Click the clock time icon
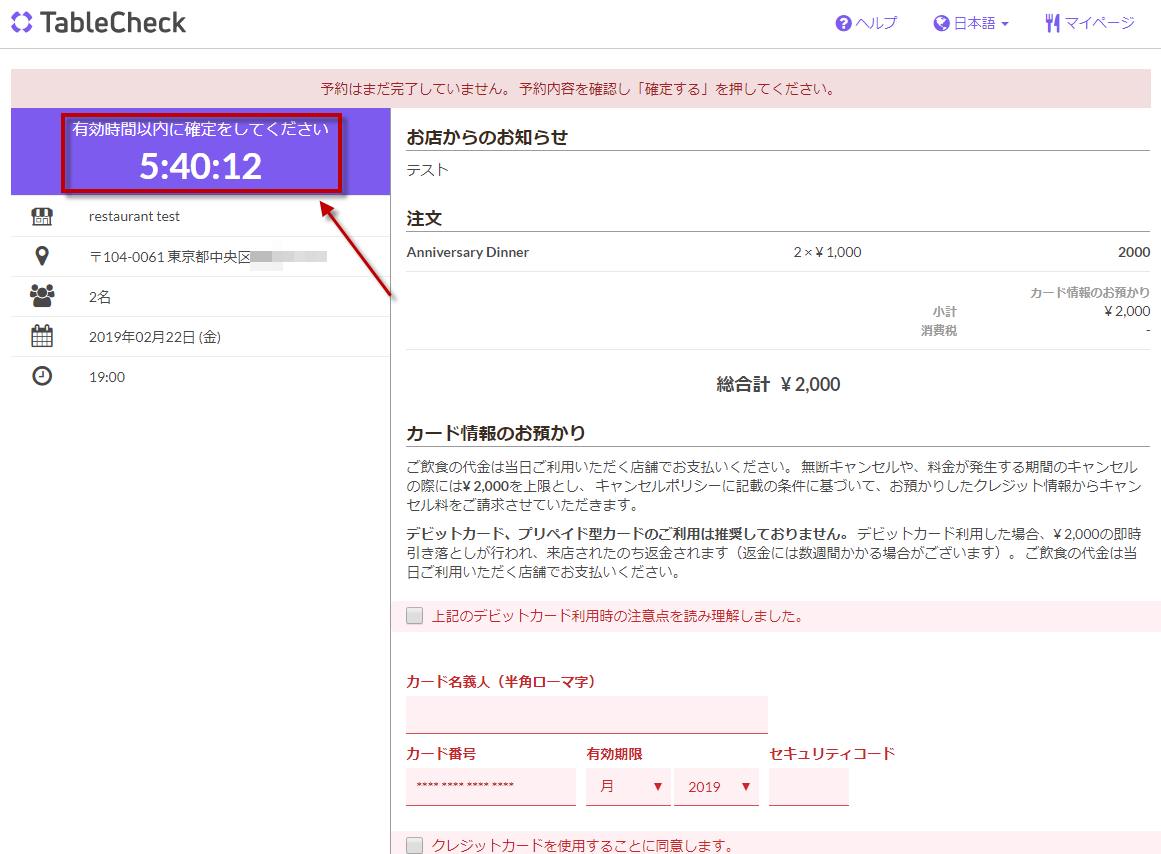1161x854 pixels. [41, 377]
